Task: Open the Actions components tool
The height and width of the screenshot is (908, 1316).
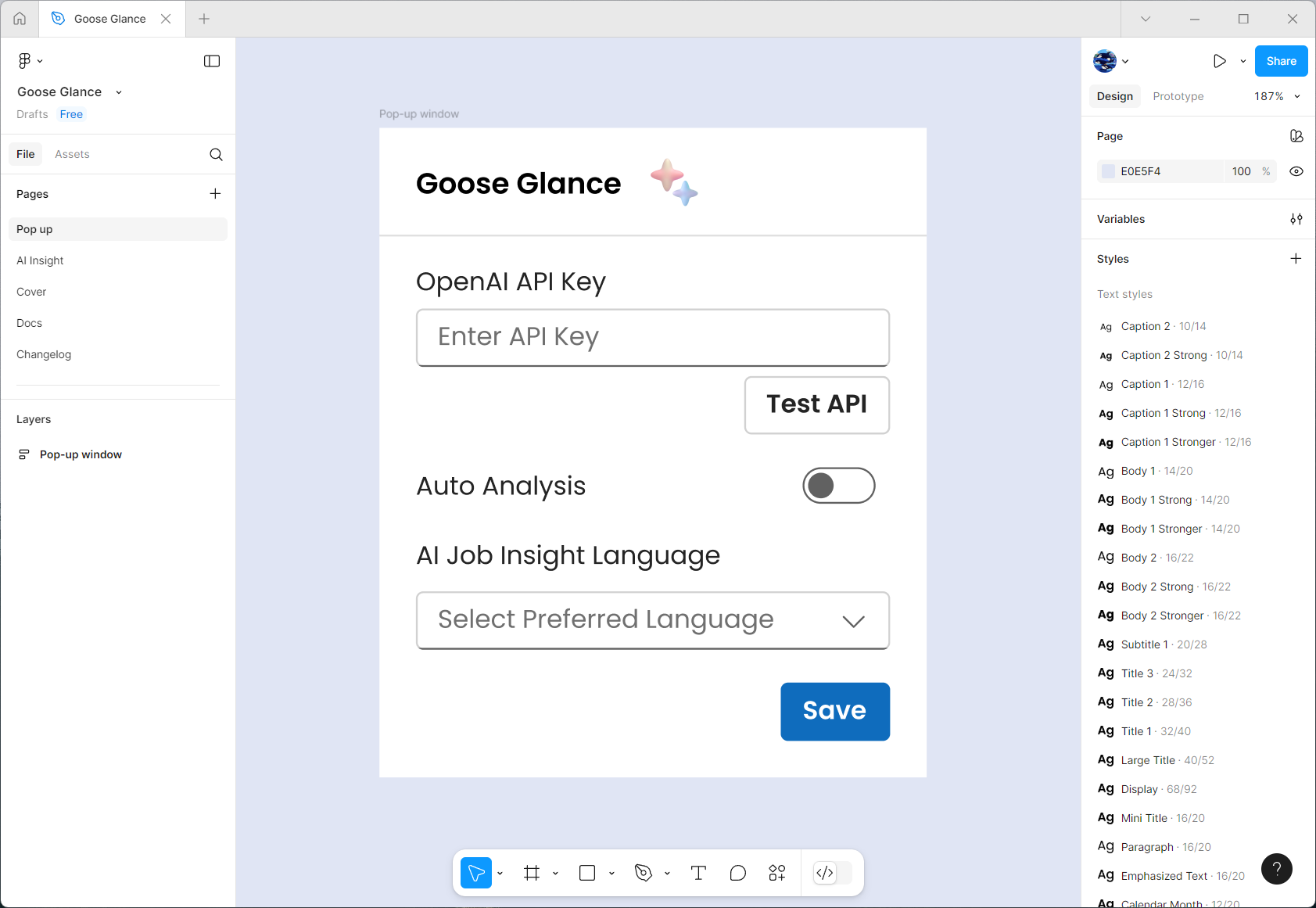Action: click(776, 873)
